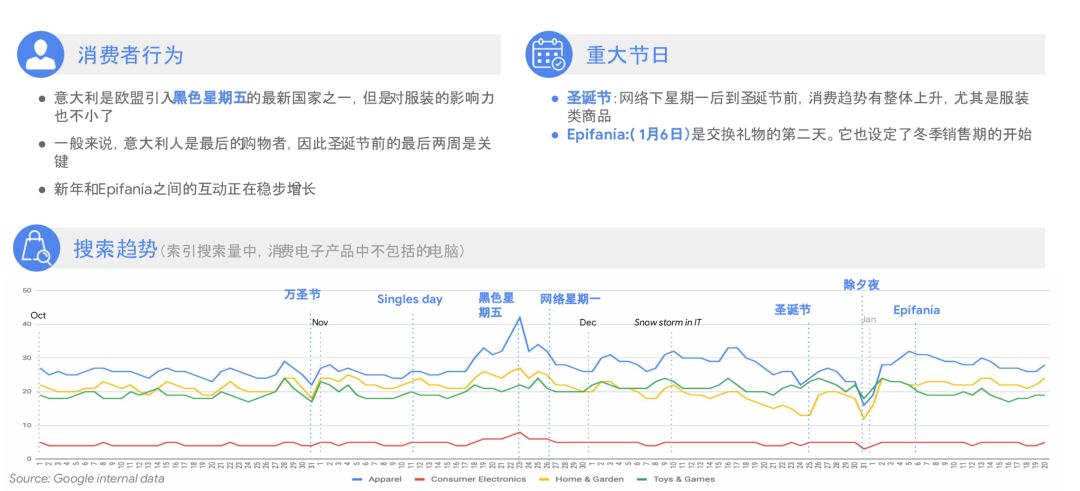Click the grey subtitle about 索引搜索量
Screen dimensions: 1080x491
point(312,251)
